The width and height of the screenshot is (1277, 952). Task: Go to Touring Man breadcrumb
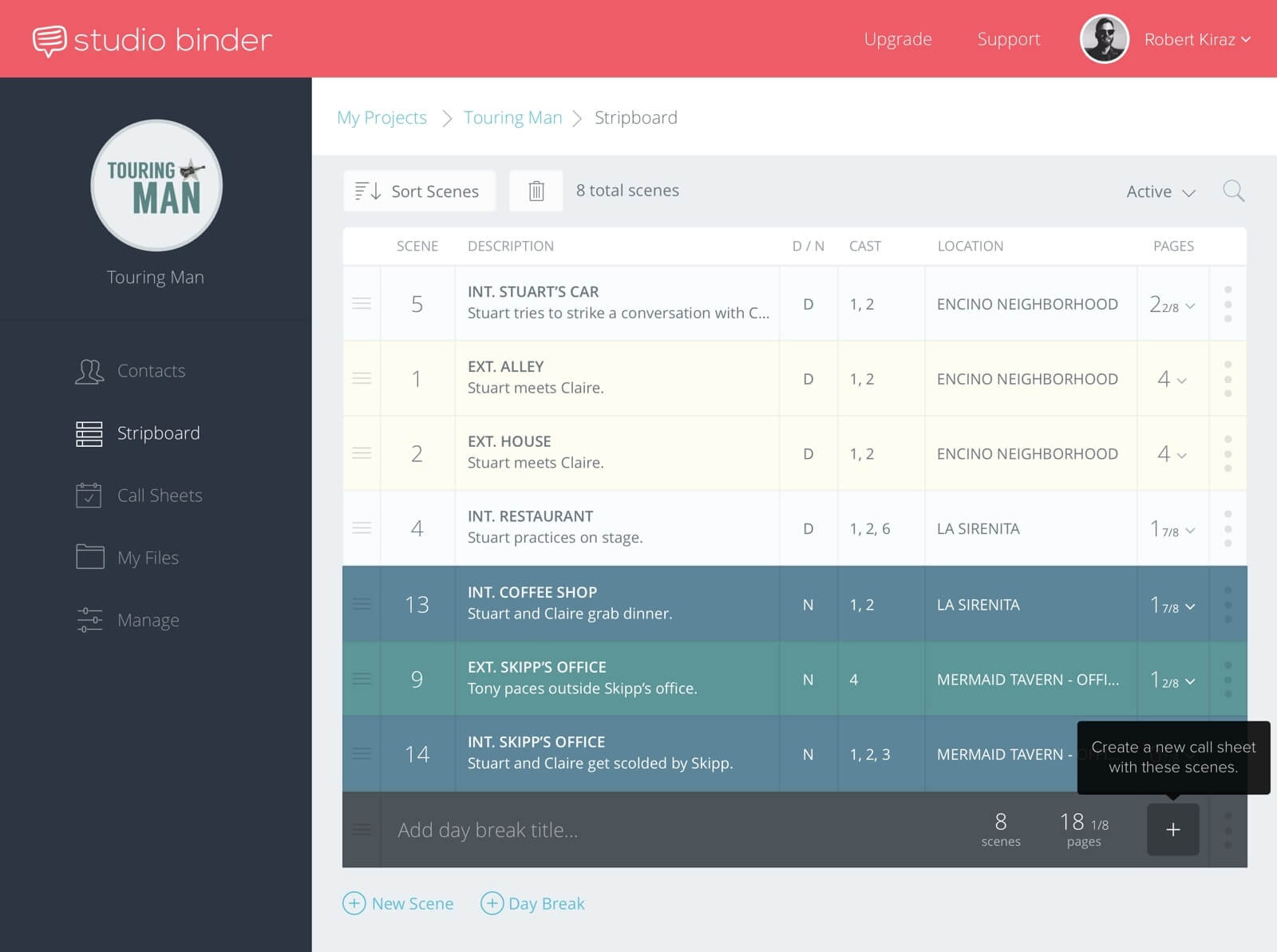click(512, 117)
